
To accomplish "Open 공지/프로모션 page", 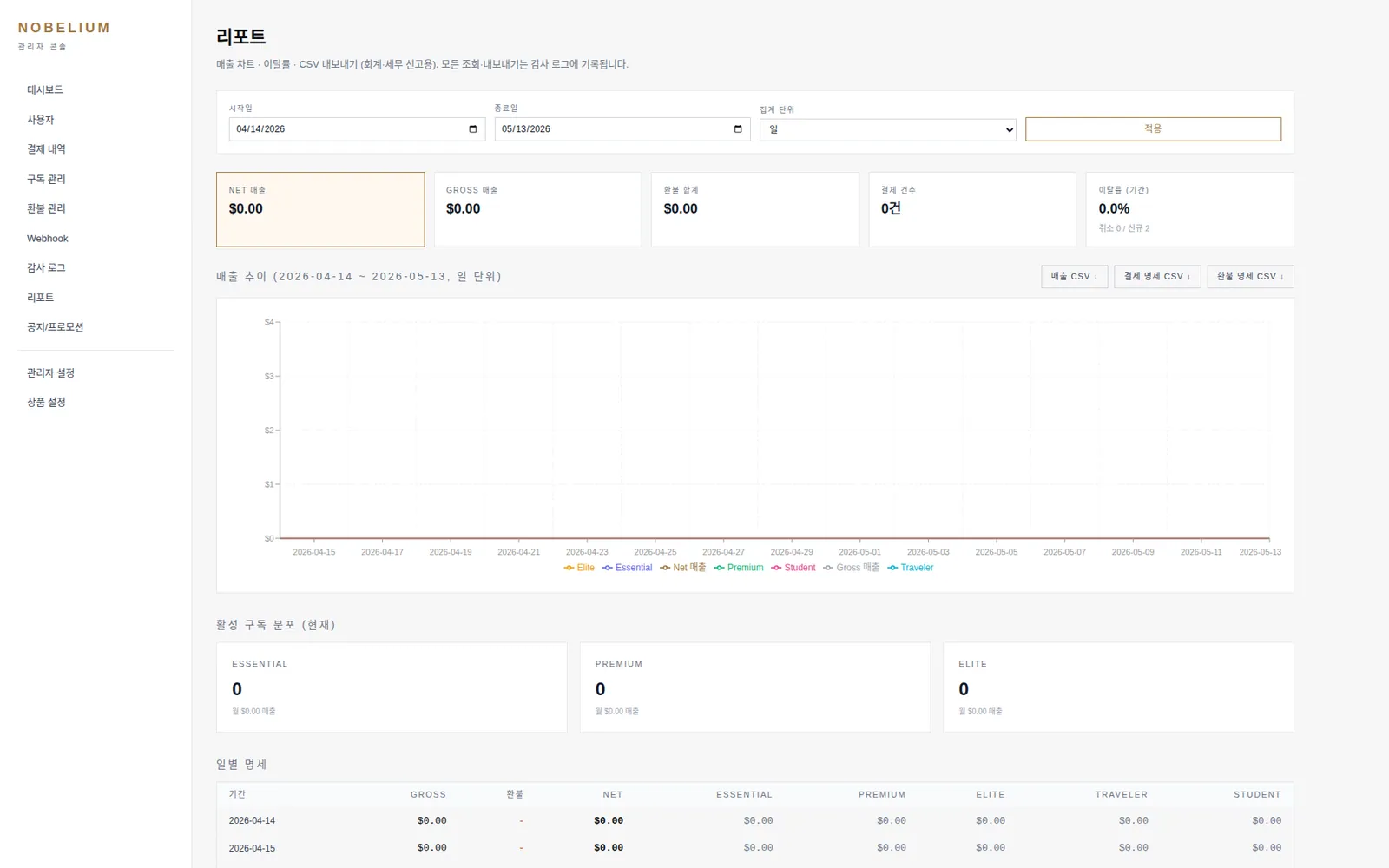I will [56, 327].
